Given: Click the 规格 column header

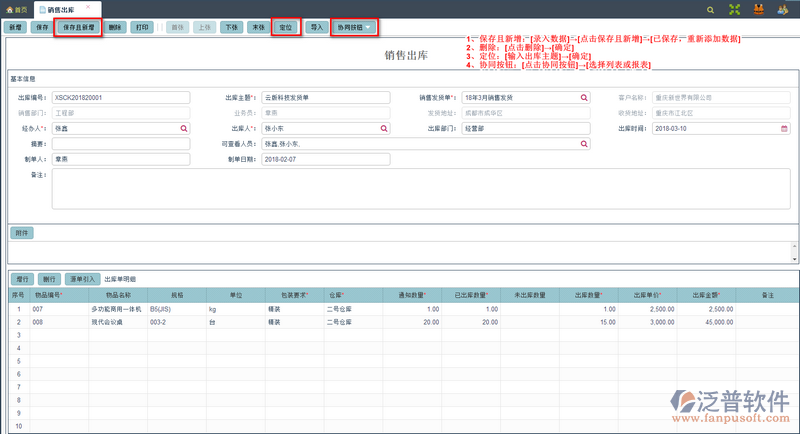Looking at the screenshot, I should [177, 295].
